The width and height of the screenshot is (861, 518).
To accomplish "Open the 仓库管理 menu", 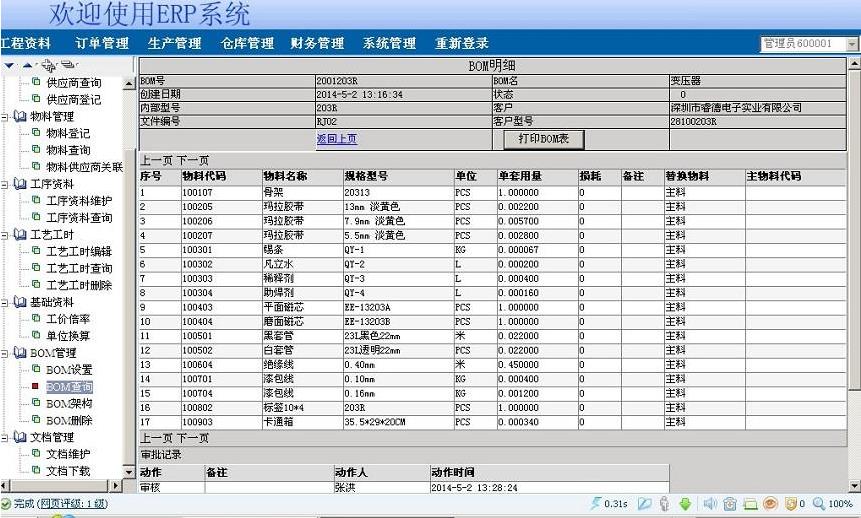I will pyautogui.click(x=247, y=44).
